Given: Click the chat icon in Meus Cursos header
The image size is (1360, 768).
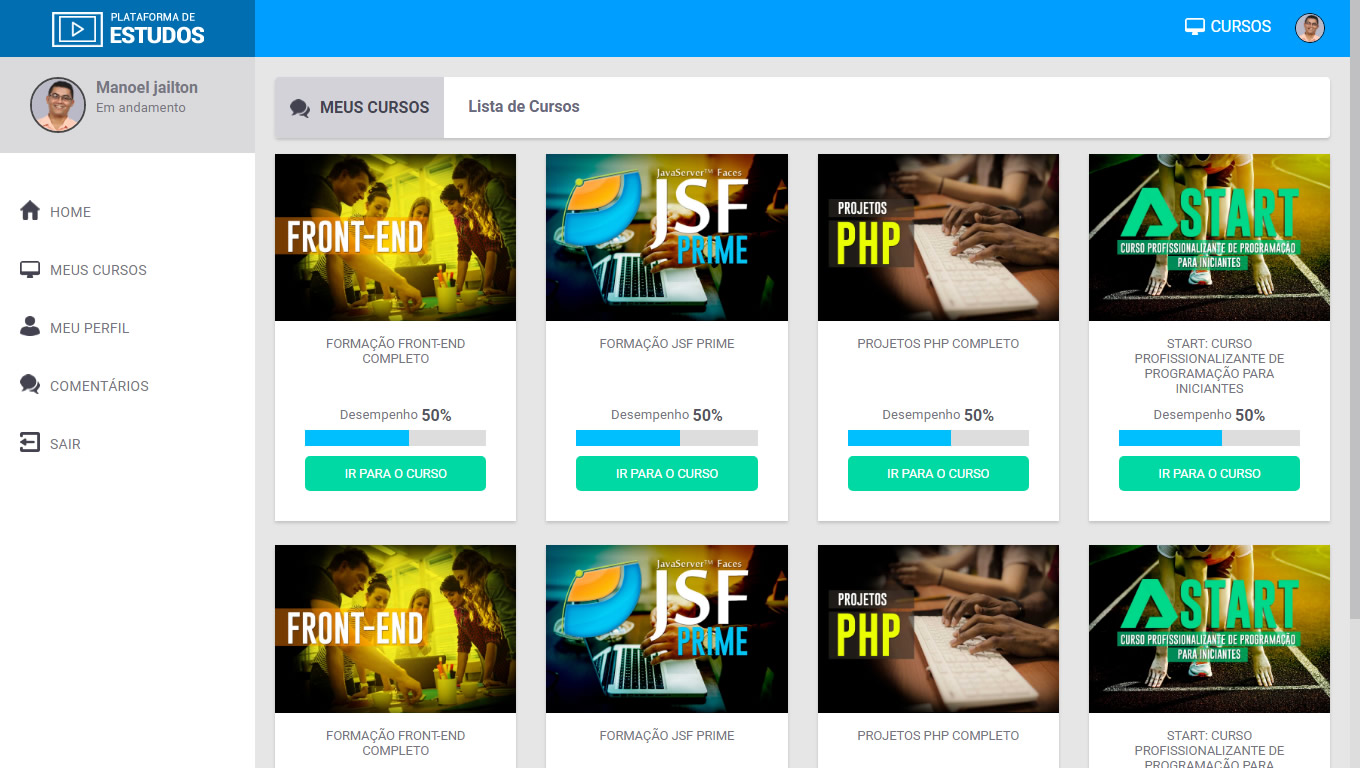Looking at the screenshot, I should coord(300,108).
